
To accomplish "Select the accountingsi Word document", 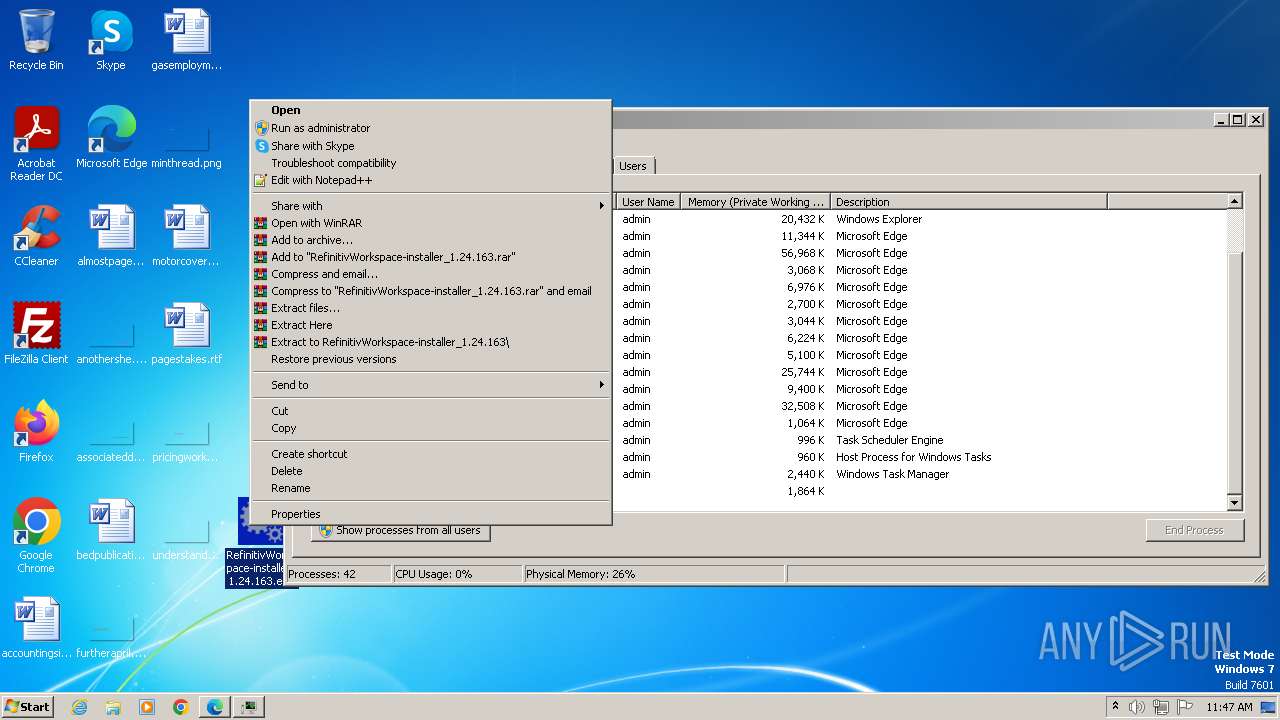I will tap(36, 628).
